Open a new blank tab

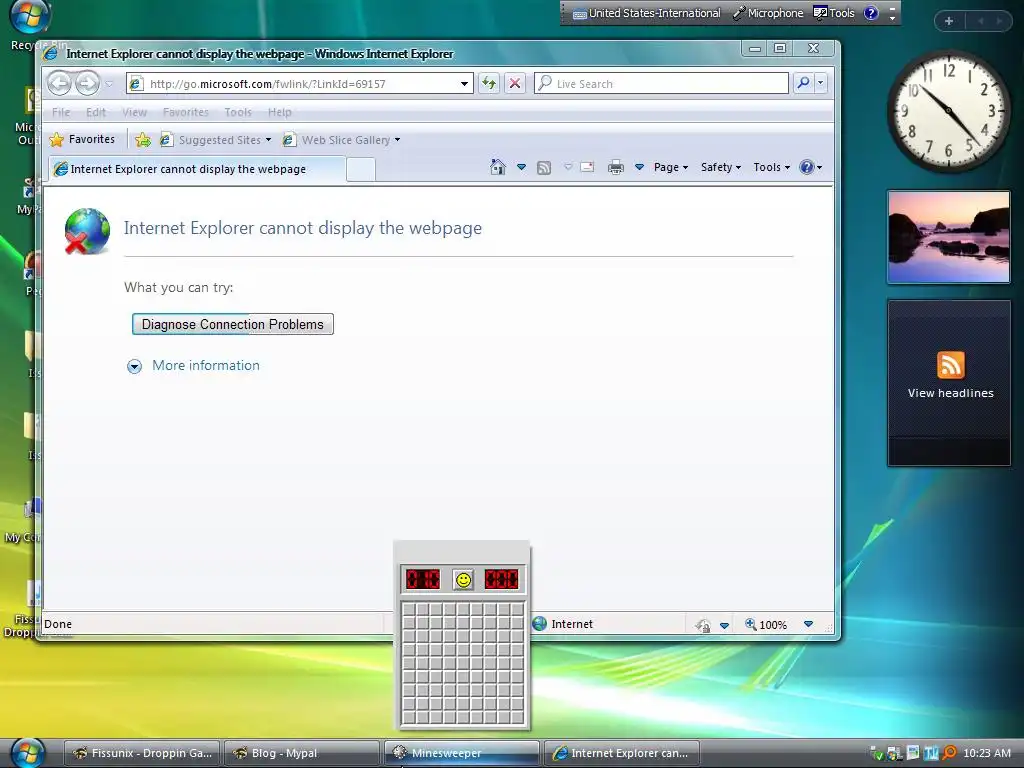click(360, 169)
